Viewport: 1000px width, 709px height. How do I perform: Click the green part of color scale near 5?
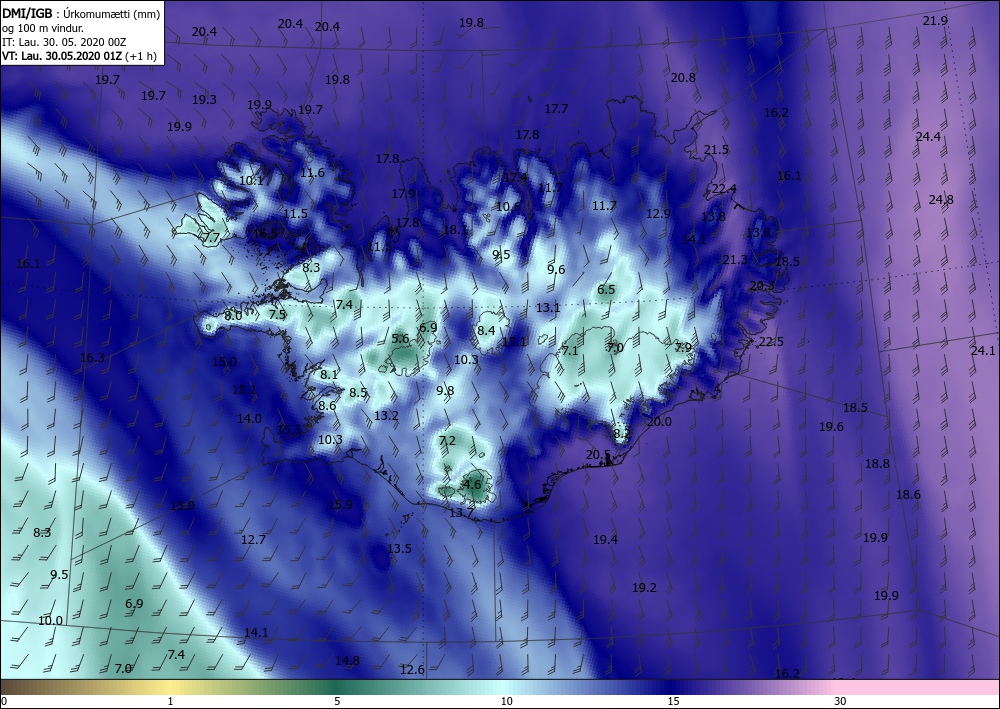(x=337, y=687)
